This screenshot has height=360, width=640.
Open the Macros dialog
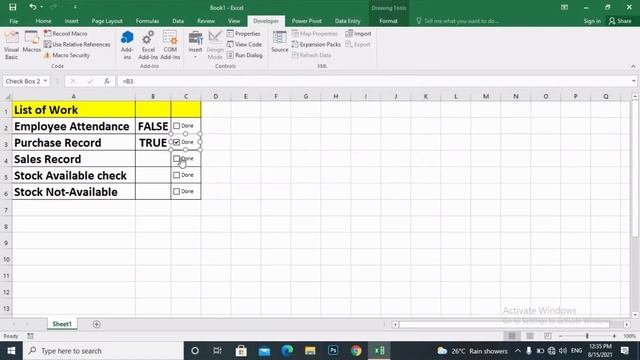pos(31,42)
